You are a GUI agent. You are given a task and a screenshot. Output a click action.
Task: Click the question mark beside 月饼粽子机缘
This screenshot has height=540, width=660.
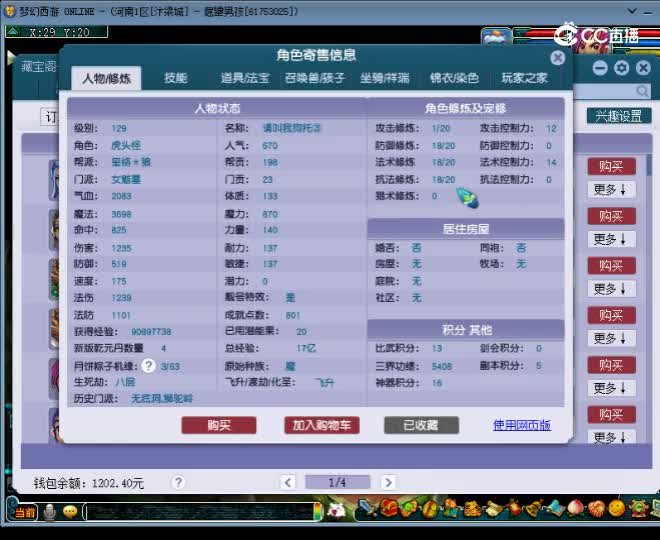(x=148, y=366)
